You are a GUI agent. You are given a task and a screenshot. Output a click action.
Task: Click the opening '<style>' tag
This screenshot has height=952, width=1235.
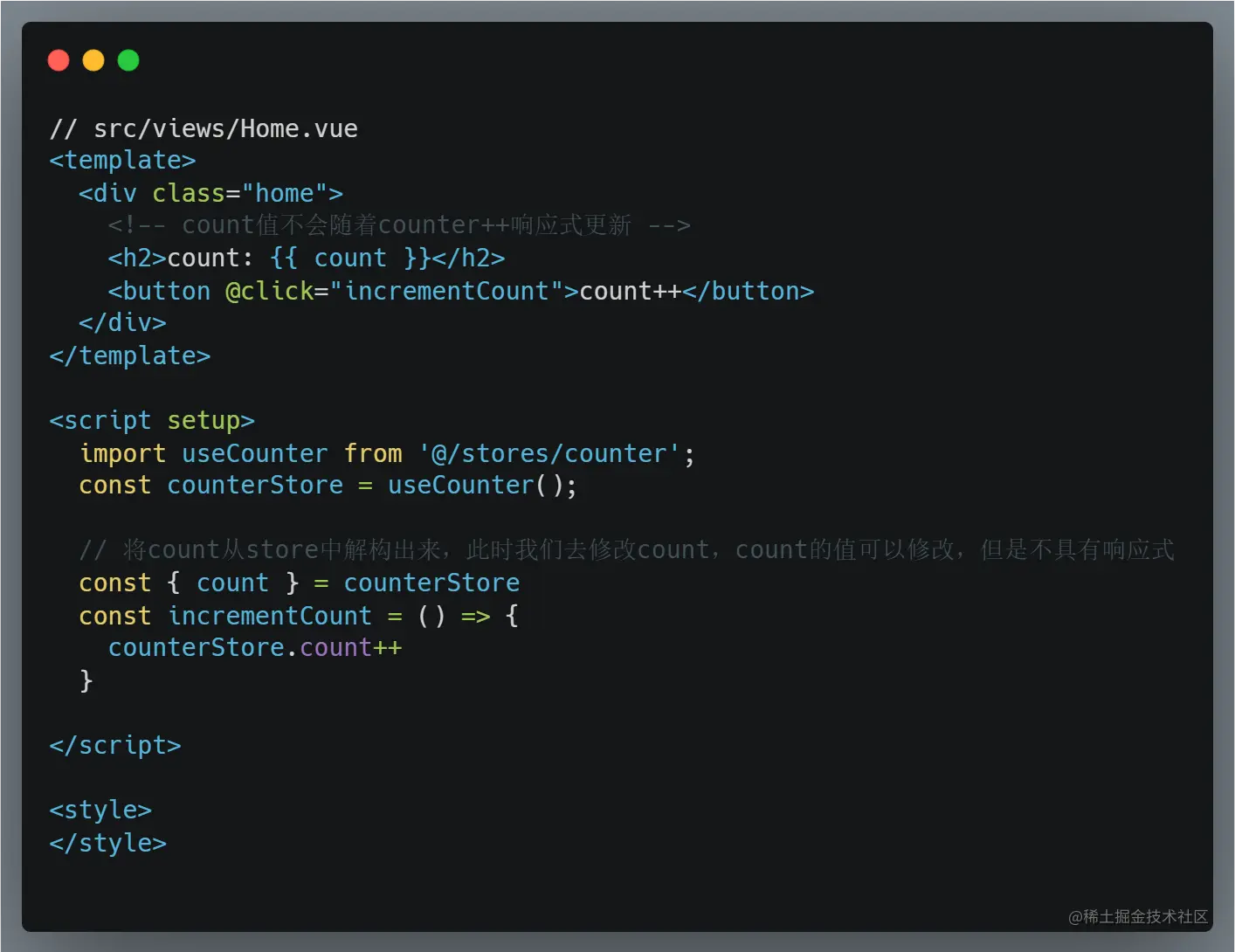coord(100,811)
